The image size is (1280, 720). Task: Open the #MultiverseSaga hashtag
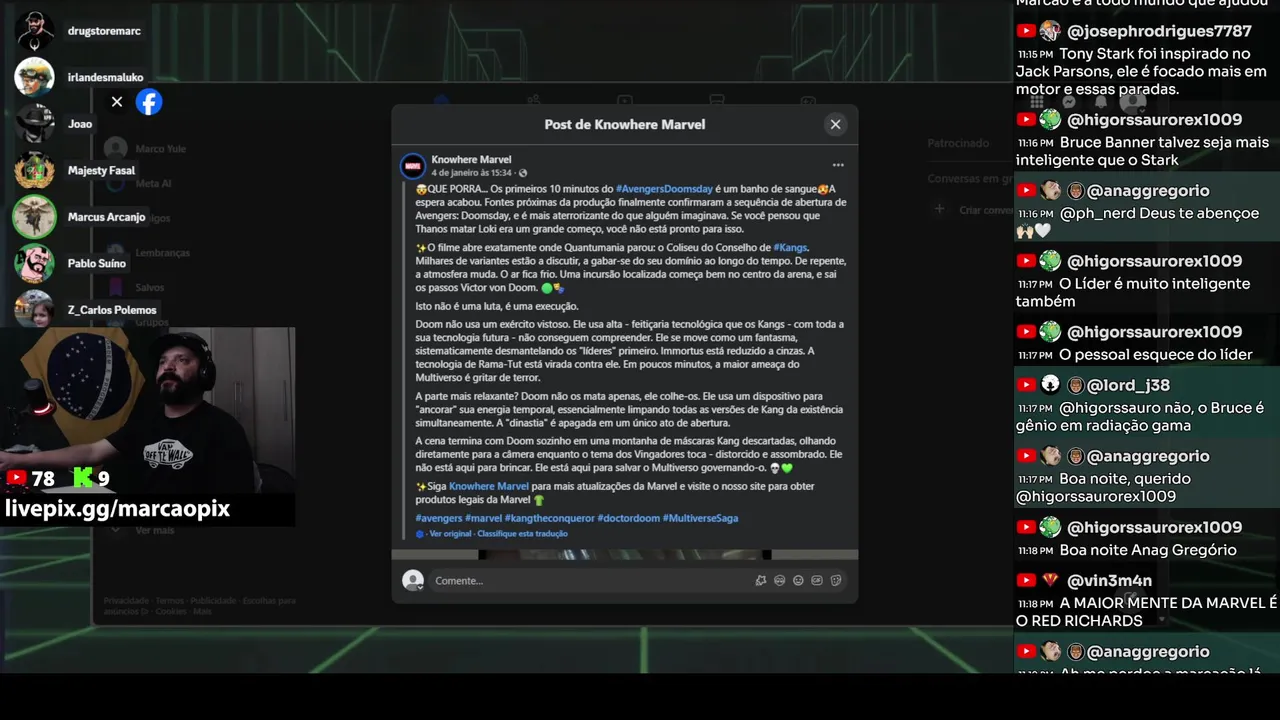(700, 518)
